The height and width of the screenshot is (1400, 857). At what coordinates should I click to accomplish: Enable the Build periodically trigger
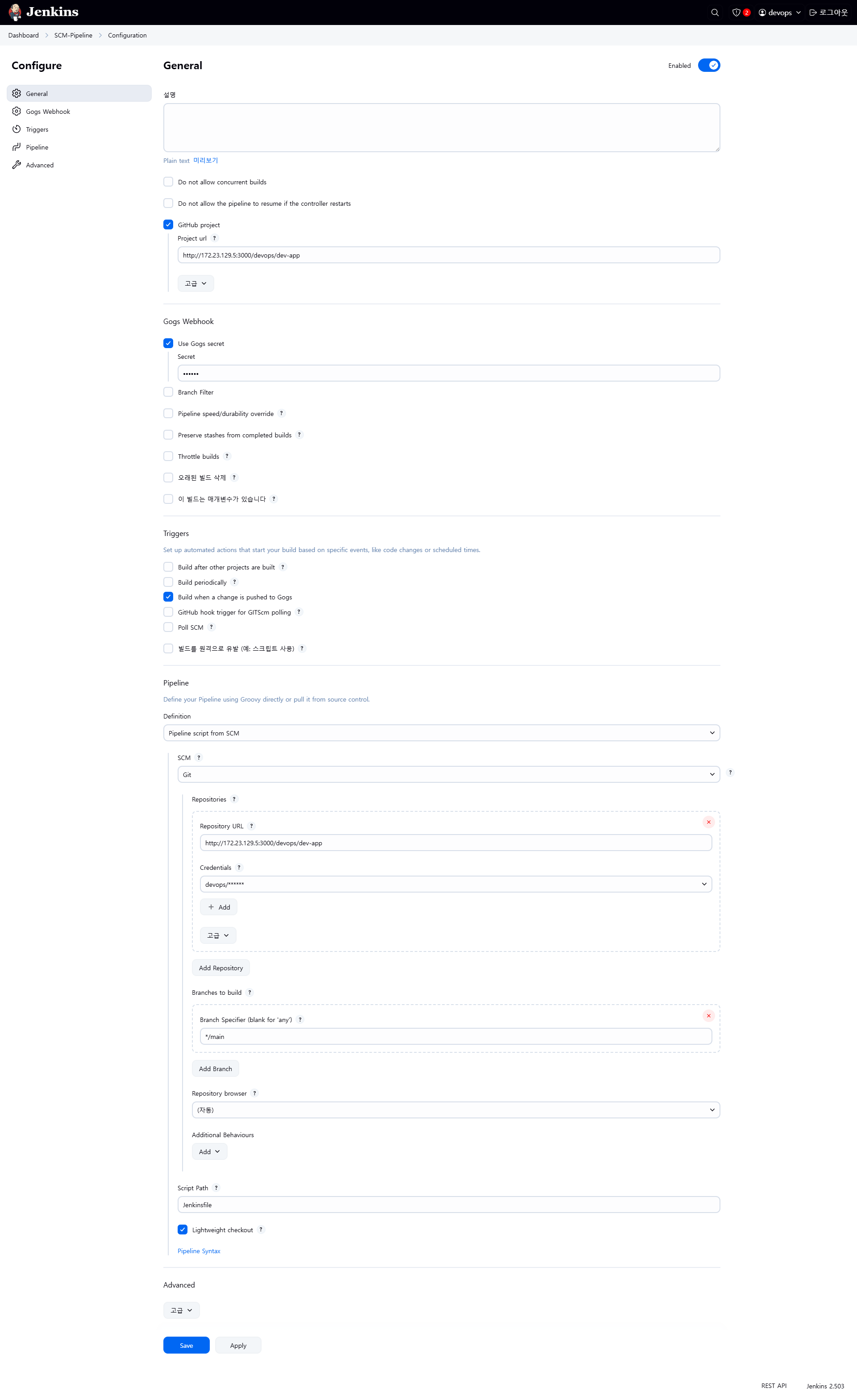[168, 582]
